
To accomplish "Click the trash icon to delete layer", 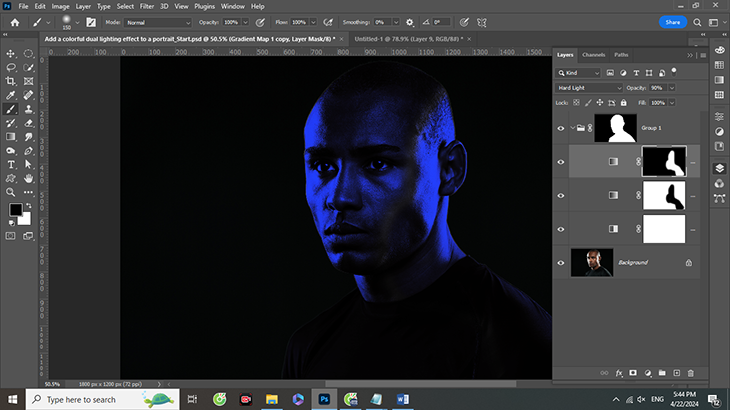I will (x=690, y=373).
